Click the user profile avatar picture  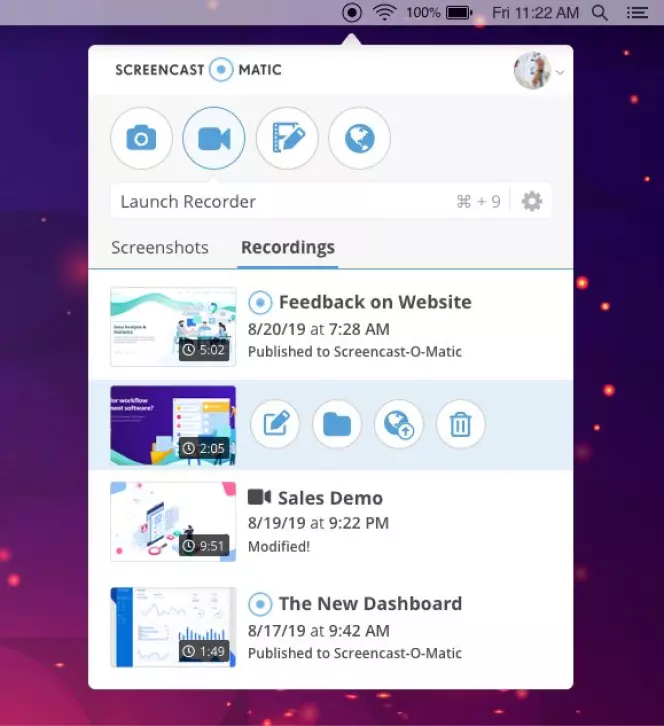coord(532,70)
